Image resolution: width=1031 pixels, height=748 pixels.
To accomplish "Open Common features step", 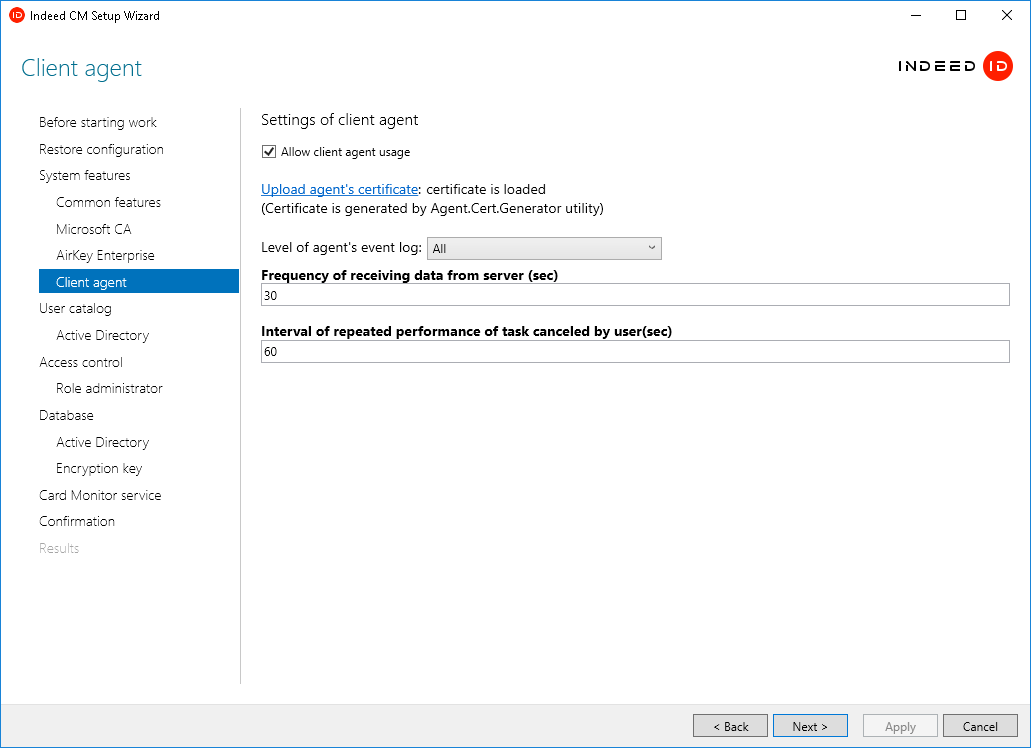I will [x=108, y=202].
